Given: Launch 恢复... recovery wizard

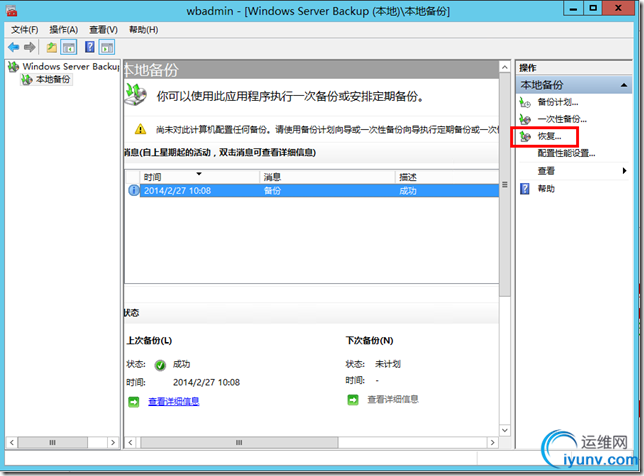Looking at the screenshot, I should (549, 136).
